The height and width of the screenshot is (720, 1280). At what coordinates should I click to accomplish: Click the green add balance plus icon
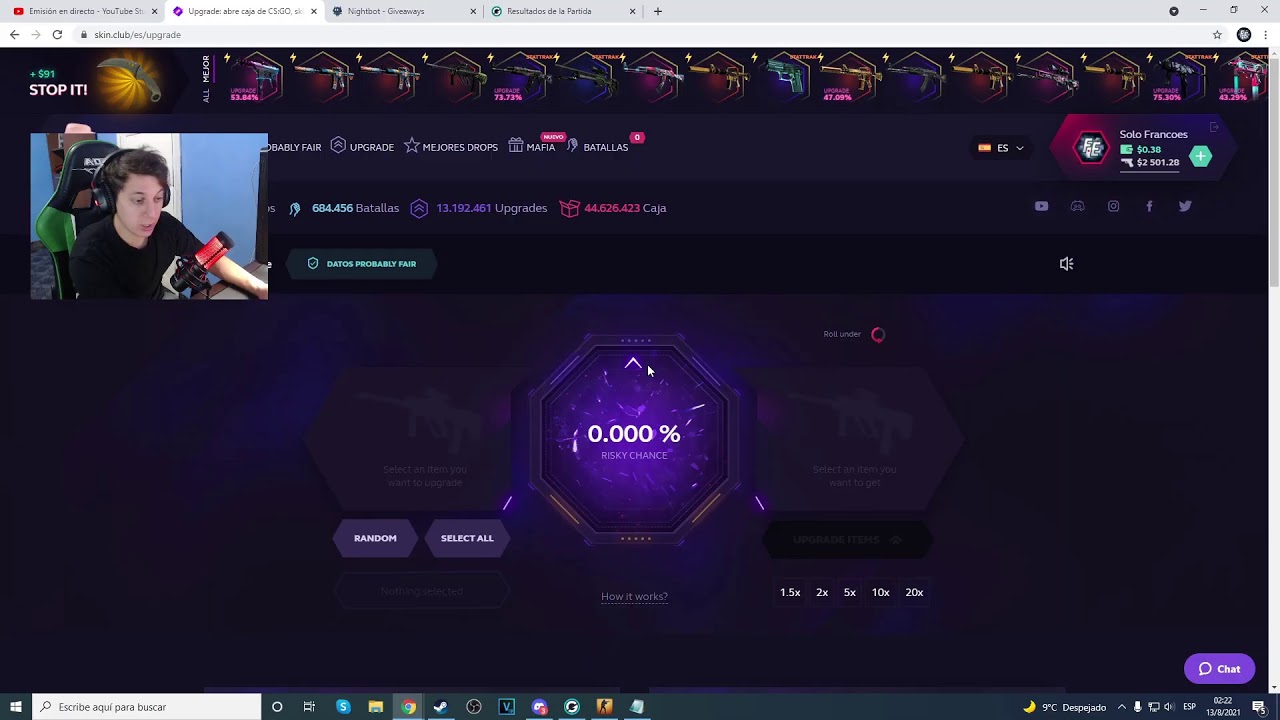1201,156
